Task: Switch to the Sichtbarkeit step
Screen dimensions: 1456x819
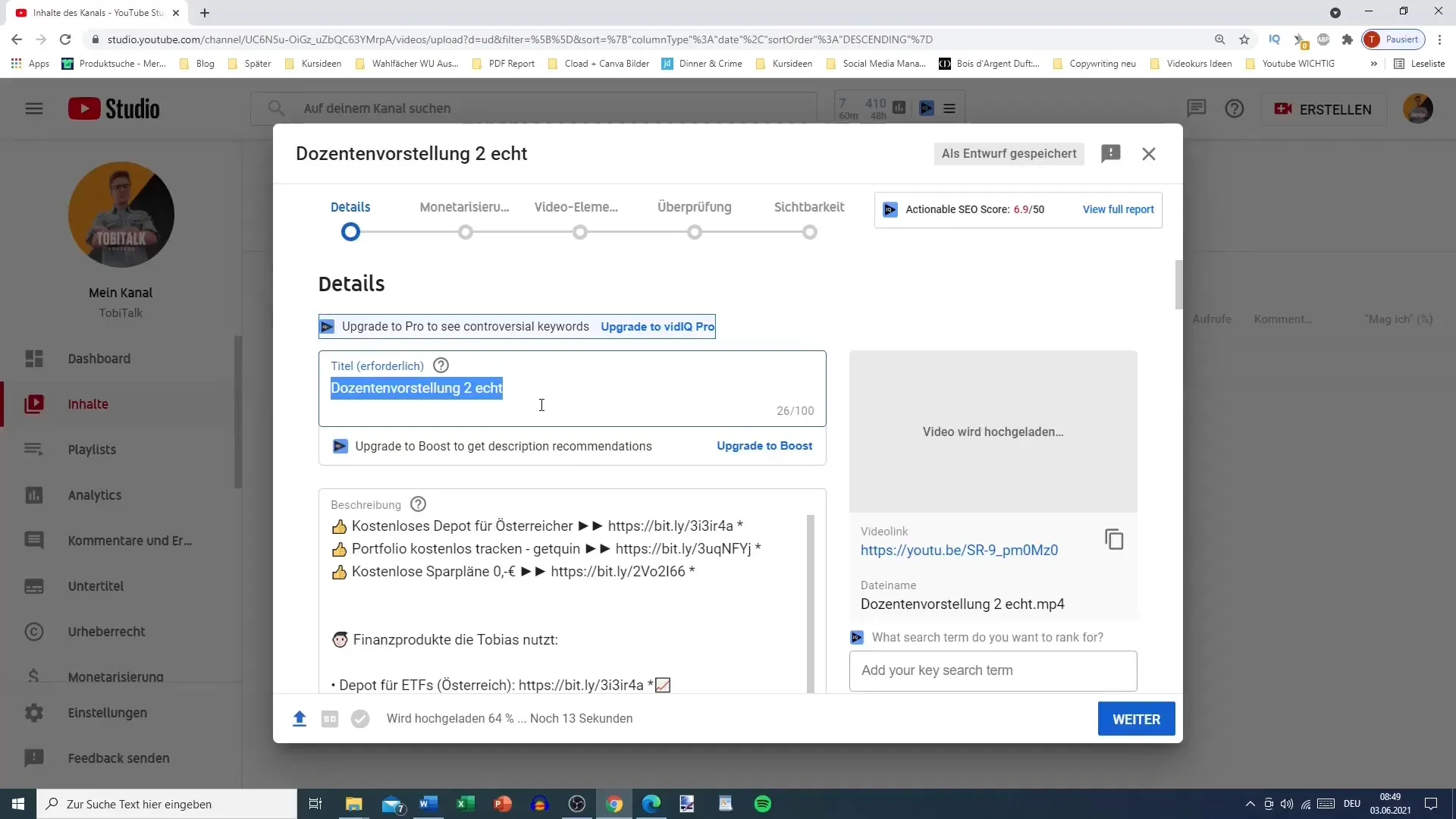Action: (x=809, y=207)
